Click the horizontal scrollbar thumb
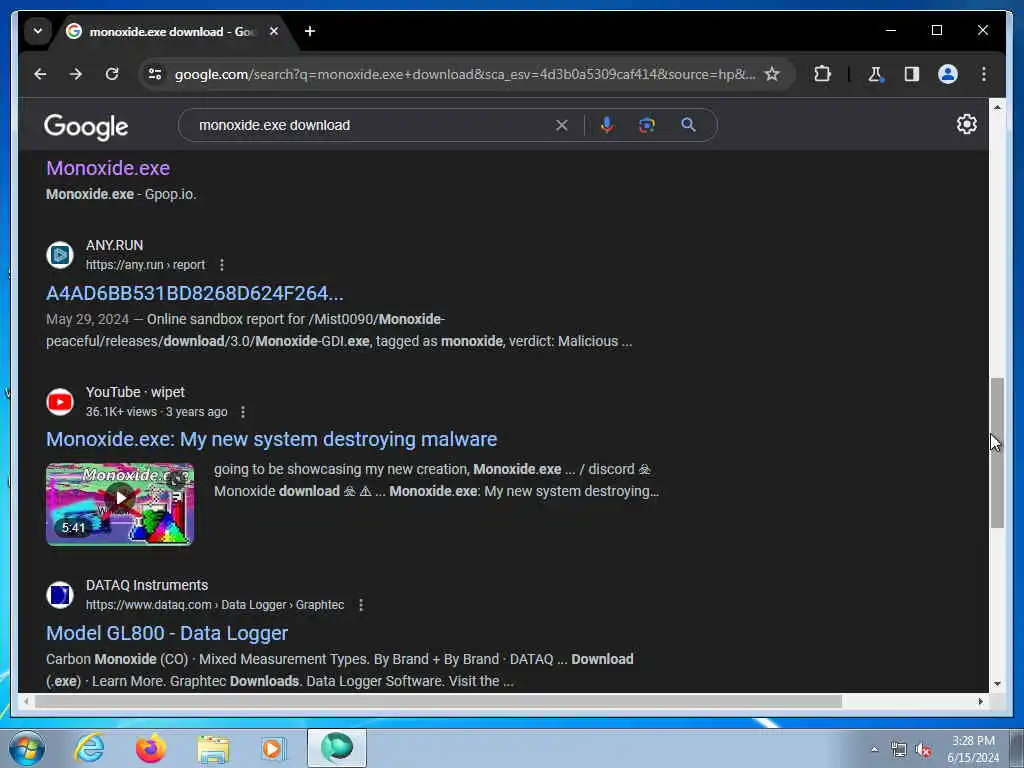1024x768 pixels. point(438,702)
